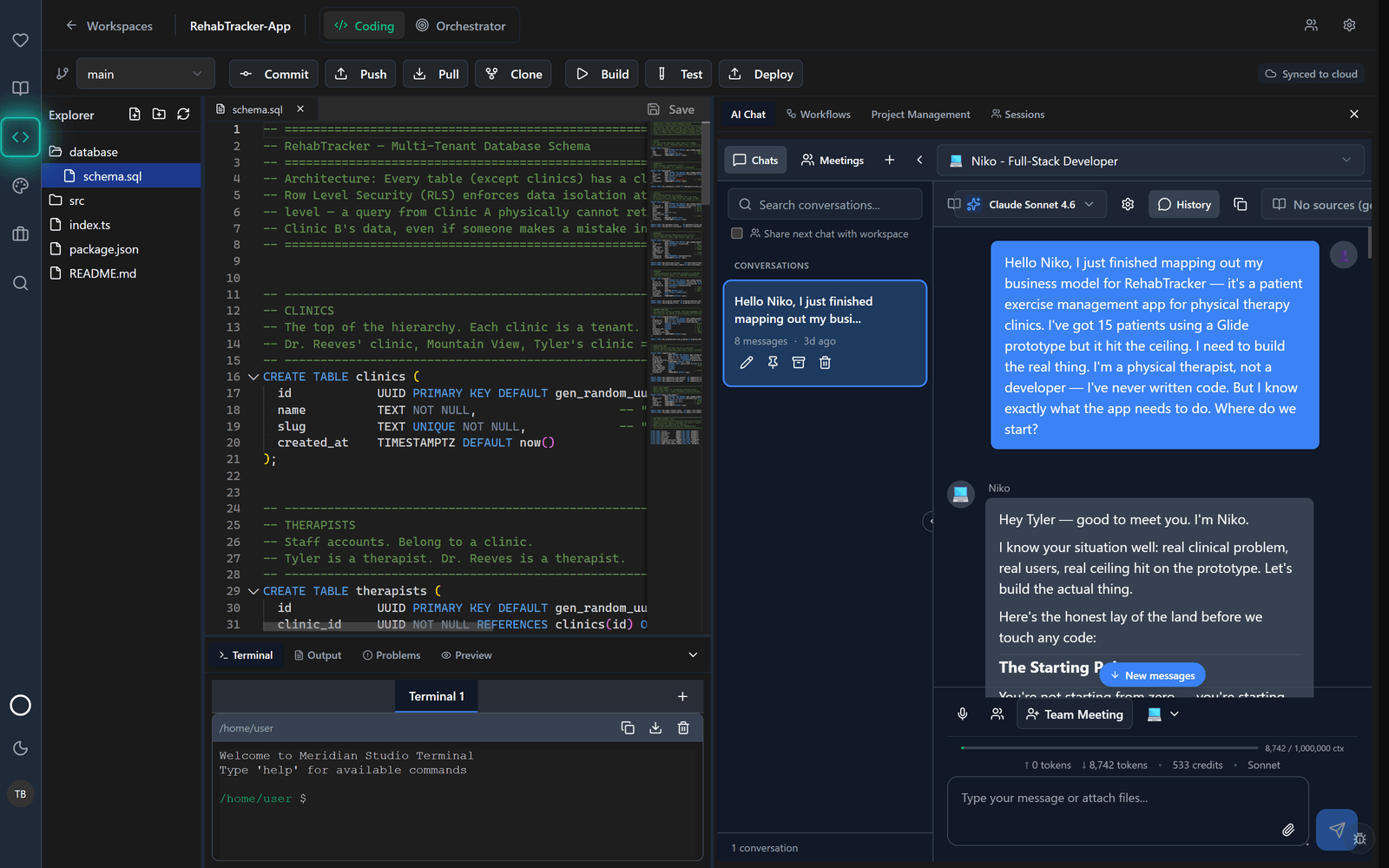This screenshot has width=1389, height=868.
Task: Open settings gear in top bar
Action: click(x=1349, y=25)
